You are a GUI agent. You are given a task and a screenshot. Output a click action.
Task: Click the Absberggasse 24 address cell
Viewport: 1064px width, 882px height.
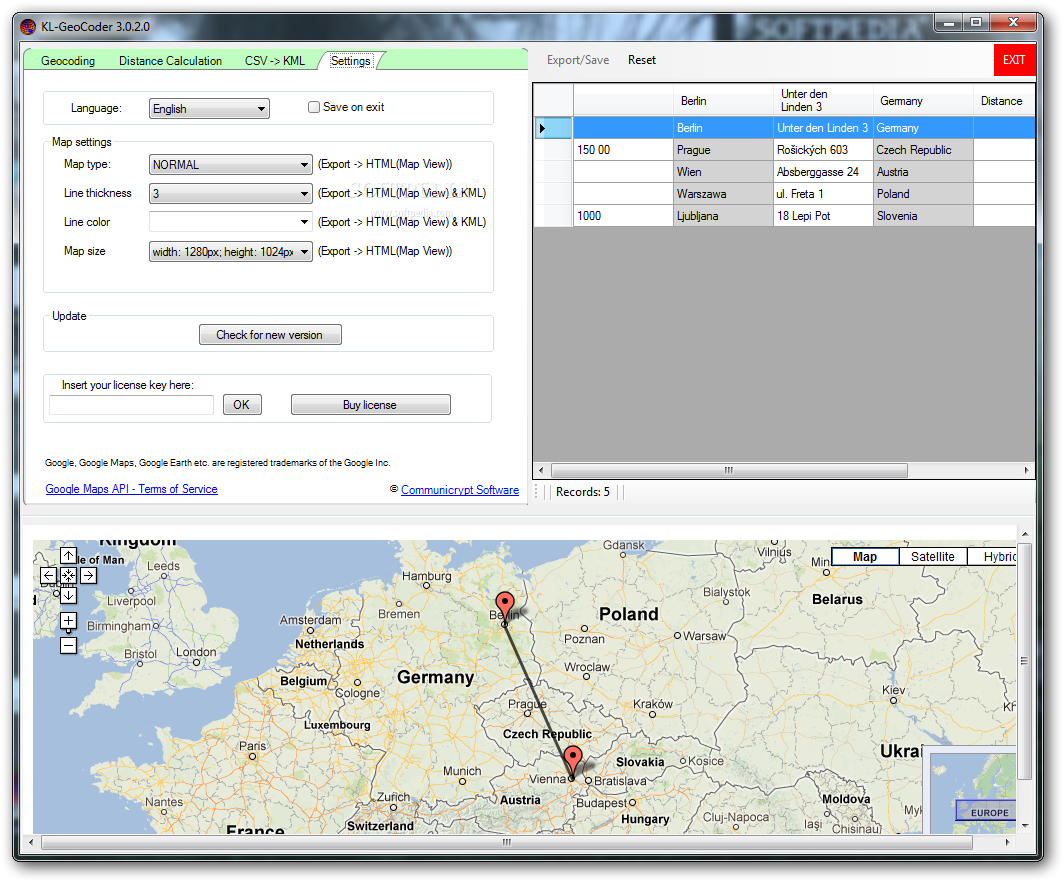point(823,172)
